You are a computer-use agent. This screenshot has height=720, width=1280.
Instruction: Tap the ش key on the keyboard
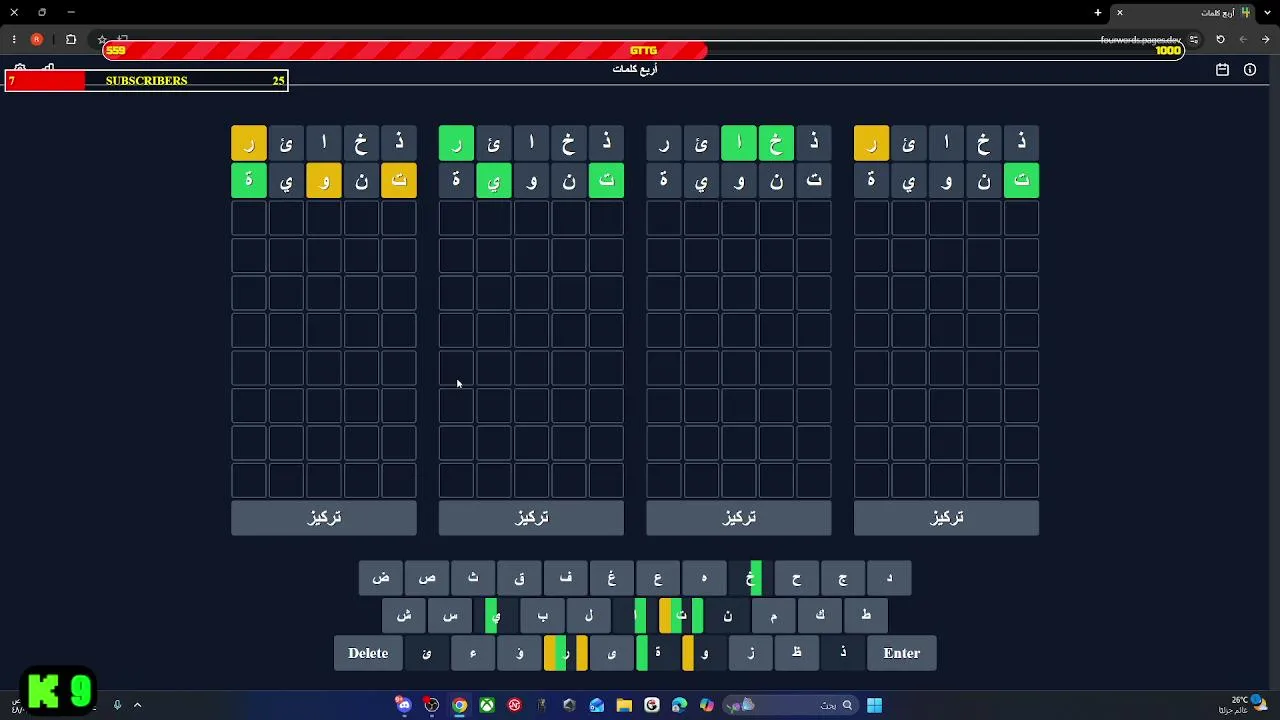(404, 616)
